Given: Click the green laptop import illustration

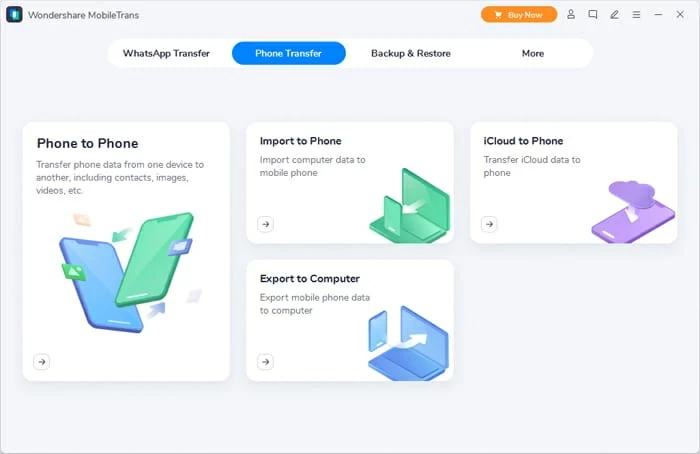Looking at the screenshot, I should [x=409, y=206].
